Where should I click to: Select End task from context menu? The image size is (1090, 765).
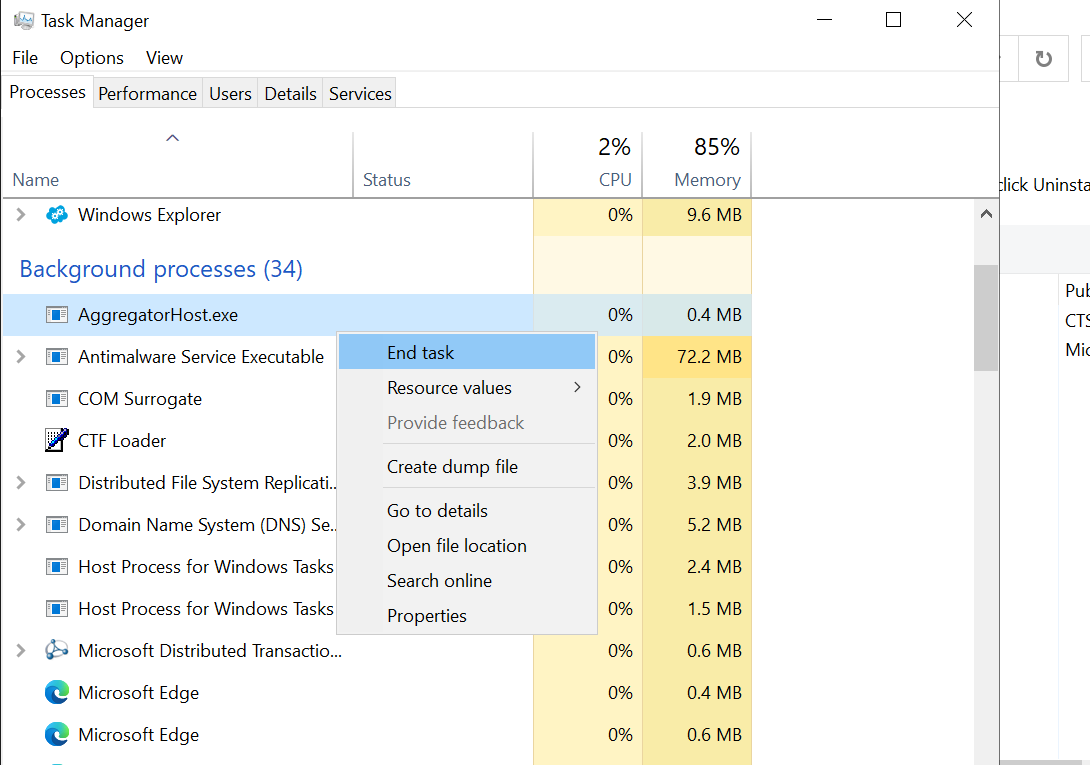pos(467,353)
